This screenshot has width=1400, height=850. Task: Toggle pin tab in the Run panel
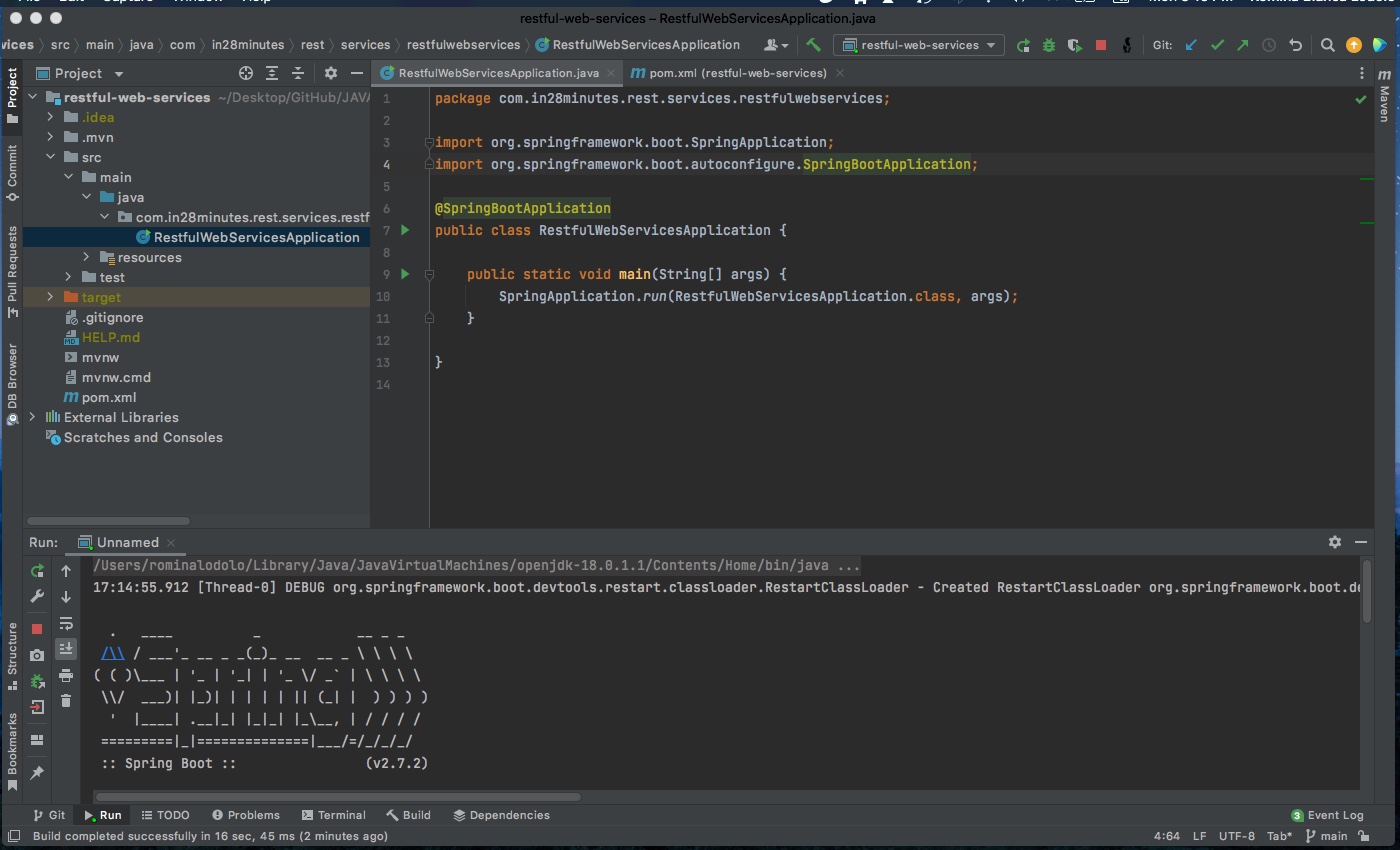coord(37,773)
